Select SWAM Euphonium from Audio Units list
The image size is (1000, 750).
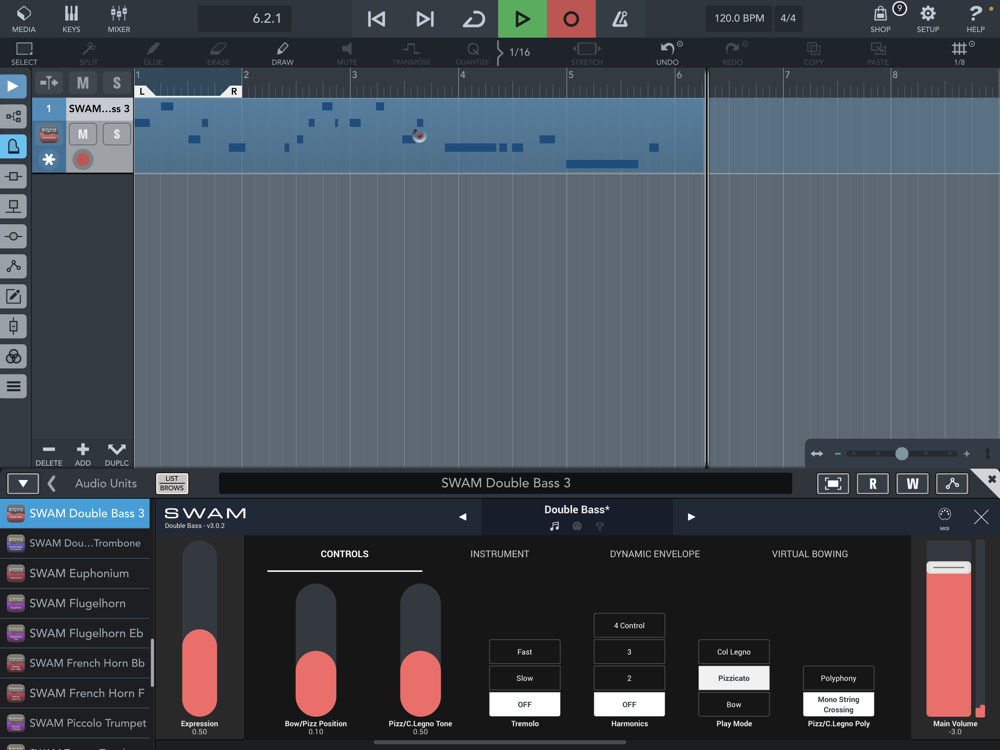click(x=79, y=573)
